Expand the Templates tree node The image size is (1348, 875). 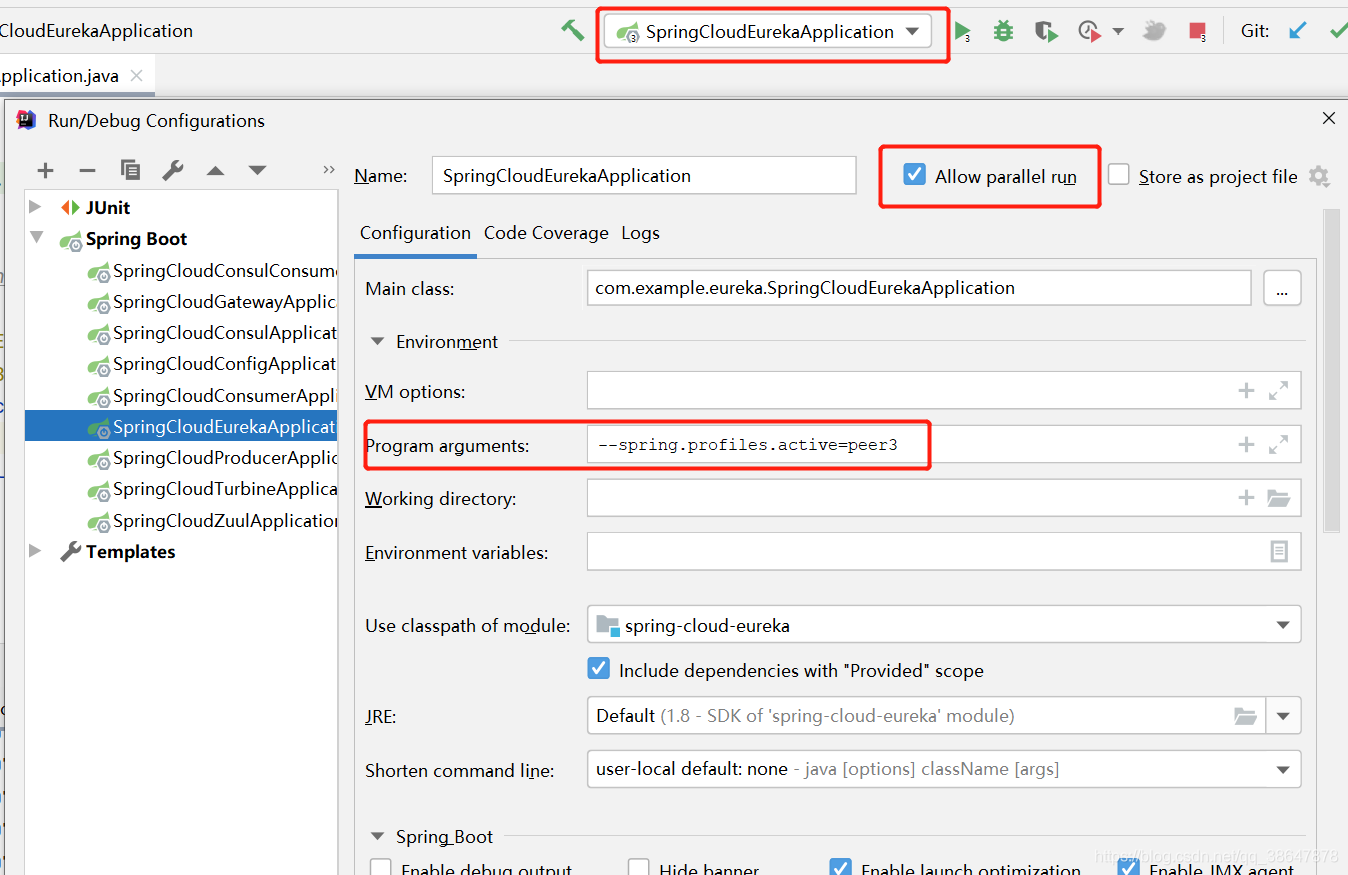(x=36, y=551)
